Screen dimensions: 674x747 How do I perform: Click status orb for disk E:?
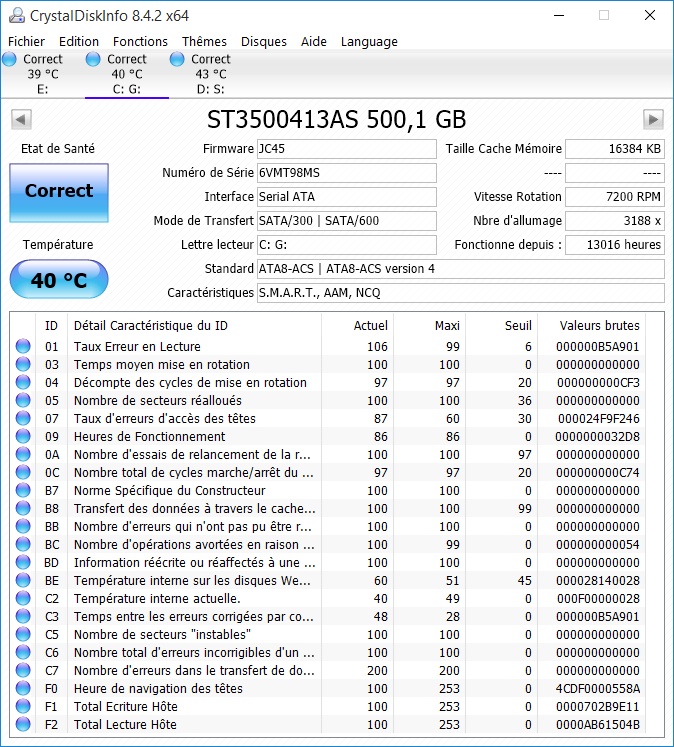[10, 59]
